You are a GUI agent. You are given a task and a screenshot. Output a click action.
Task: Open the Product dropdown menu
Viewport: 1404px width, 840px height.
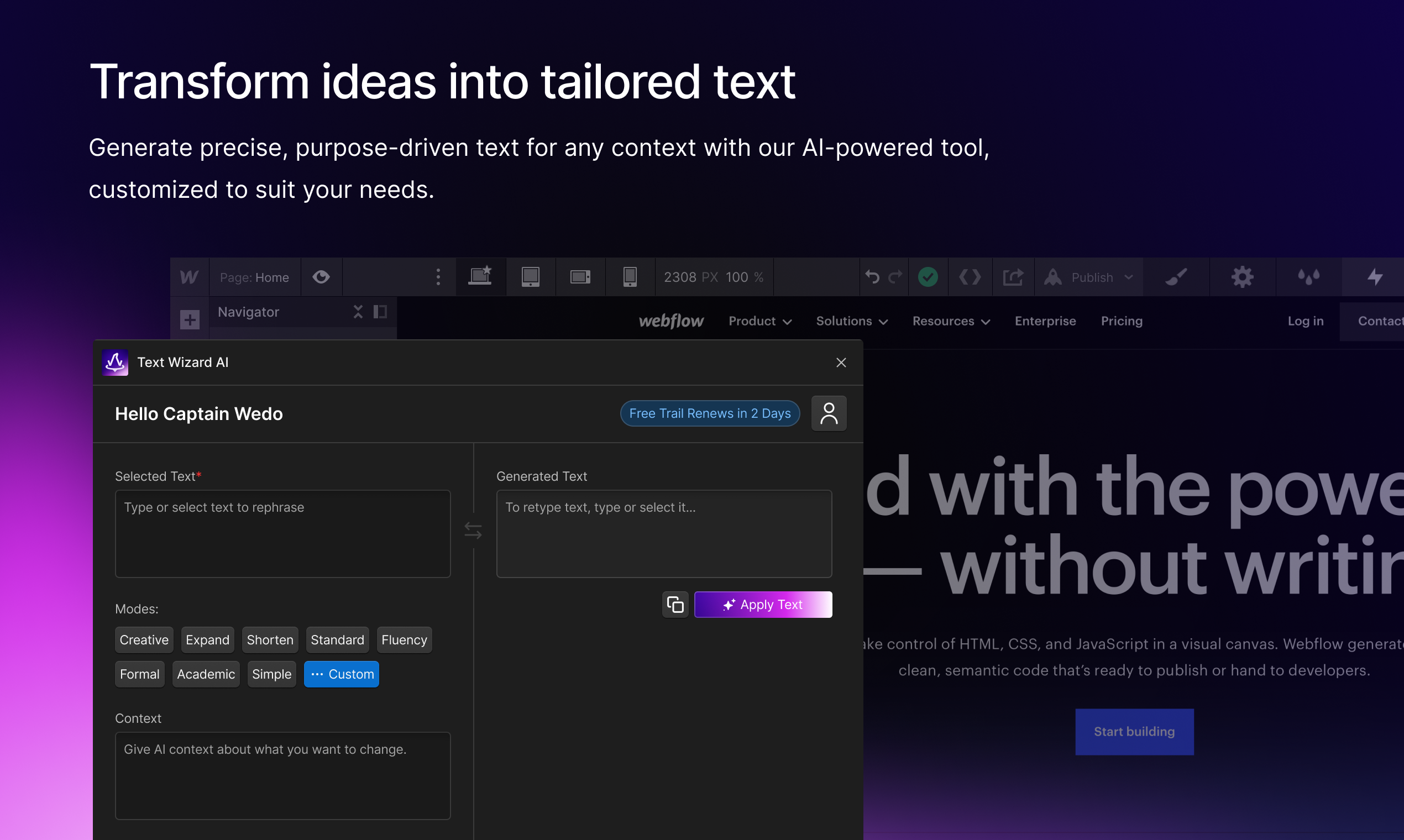click(x=759, y=321)
